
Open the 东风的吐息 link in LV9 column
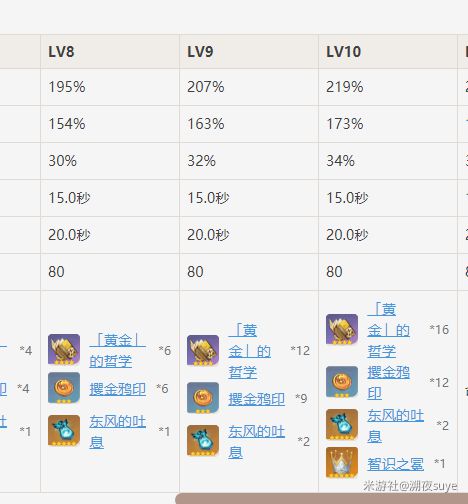tap(256, 442)
